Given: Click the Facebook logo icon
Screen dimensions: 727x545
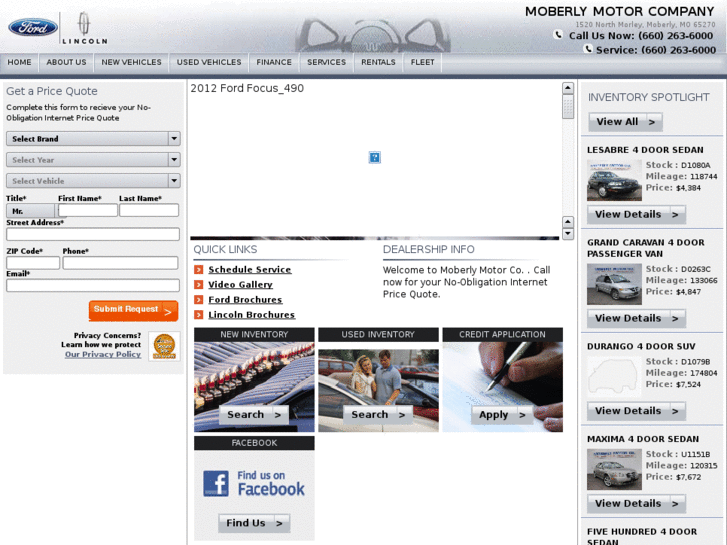Looking at the screenshot, I should 216,483.
